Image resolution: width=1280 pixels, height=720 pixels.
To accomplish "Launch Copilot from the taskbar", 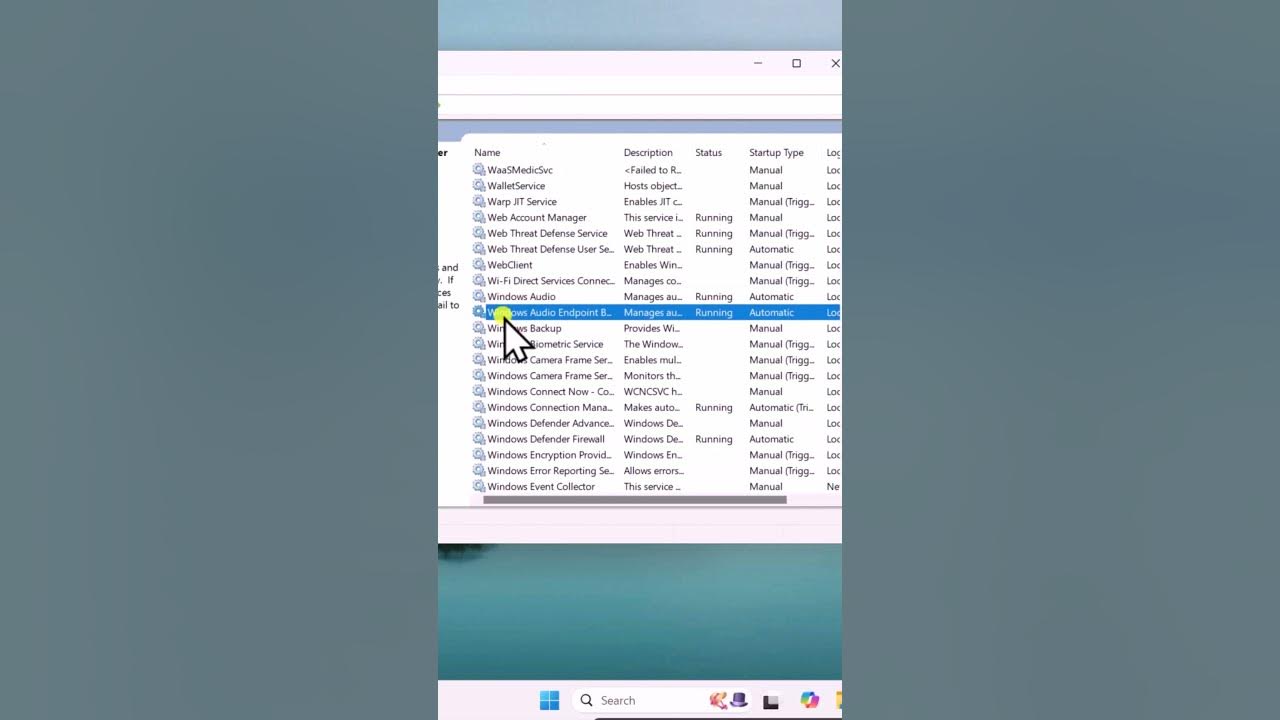I will [x=809, y=701].
